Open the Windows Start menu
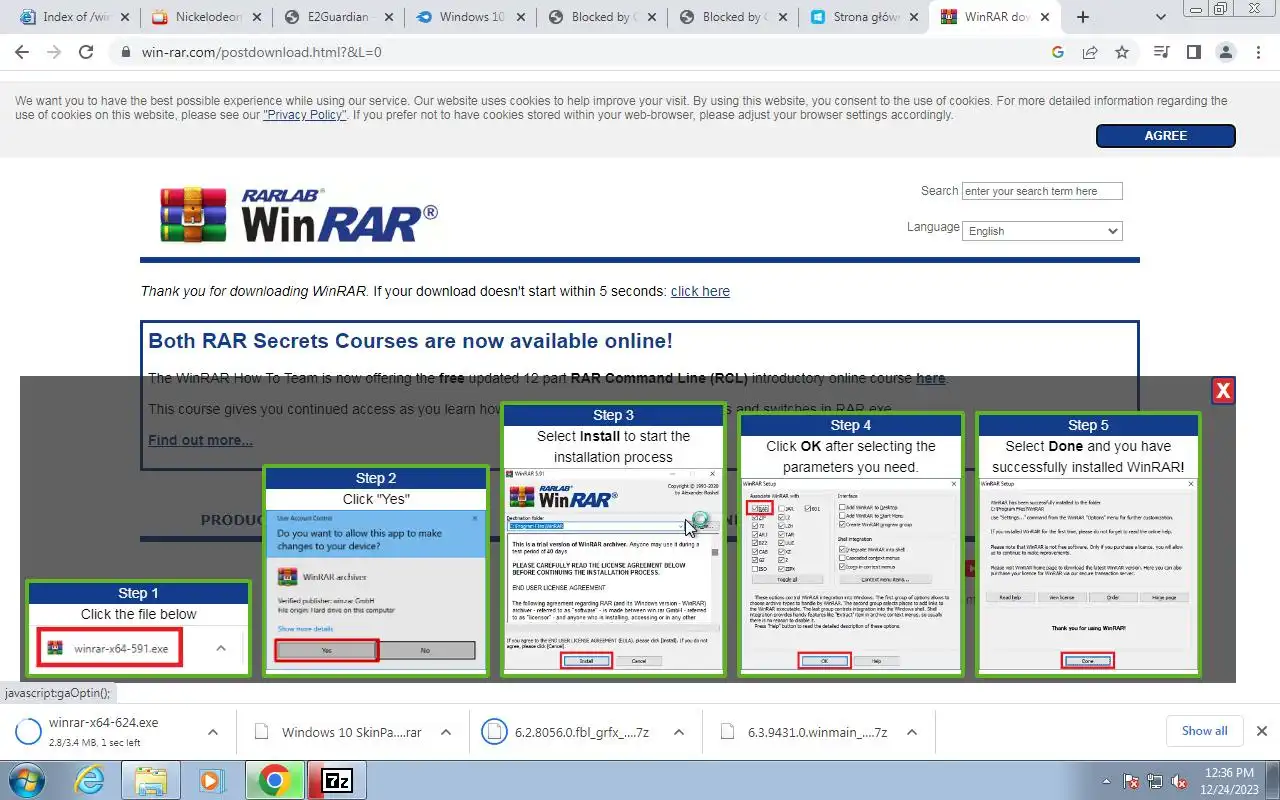This screenshot has width=1280, height=800. click(x=26, y=780)
